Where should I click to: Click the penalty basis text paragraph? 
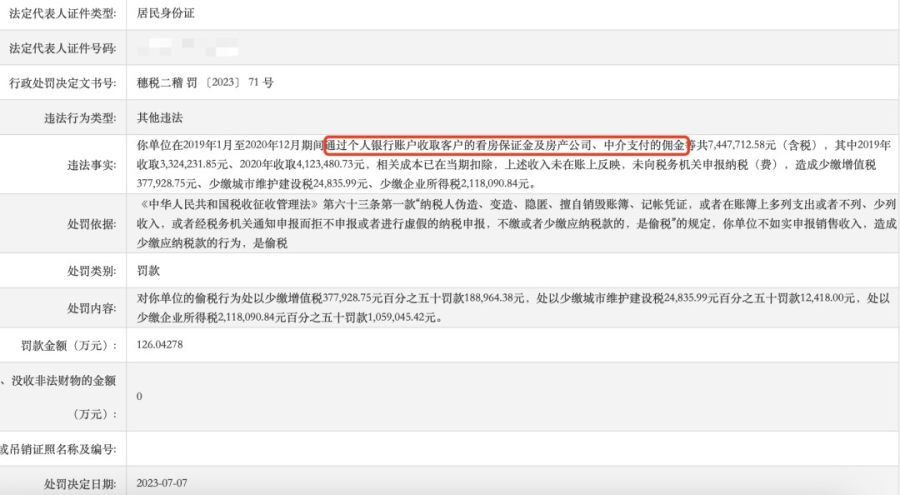(x=516, y=223)
